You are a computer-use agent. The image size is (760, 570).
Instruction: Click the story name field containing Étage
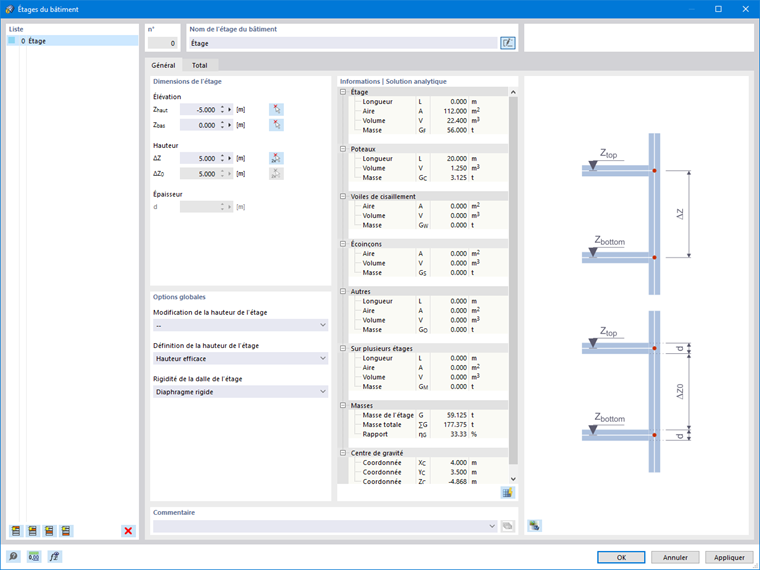343,43
